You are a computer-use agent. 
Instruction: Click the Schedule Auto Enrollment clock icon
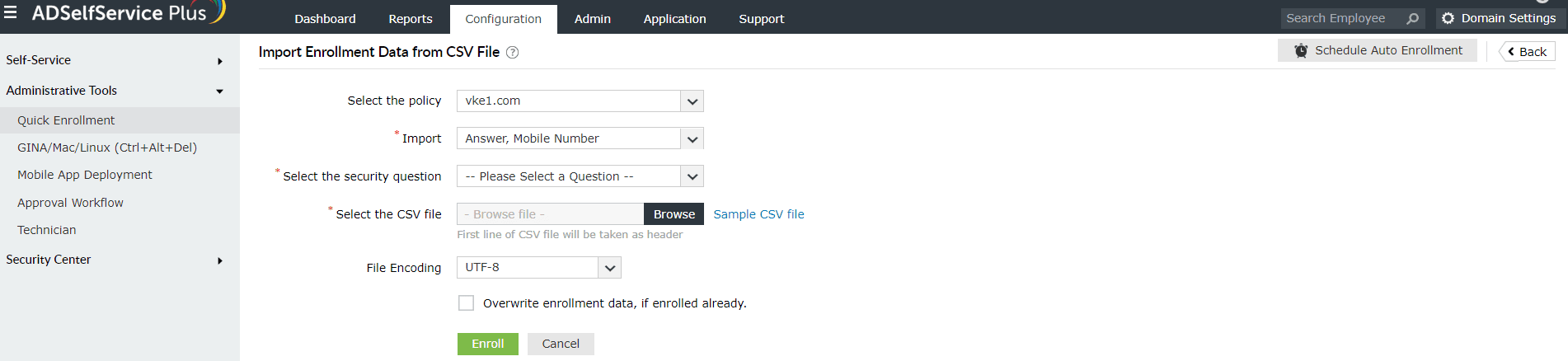(1301, 51)
